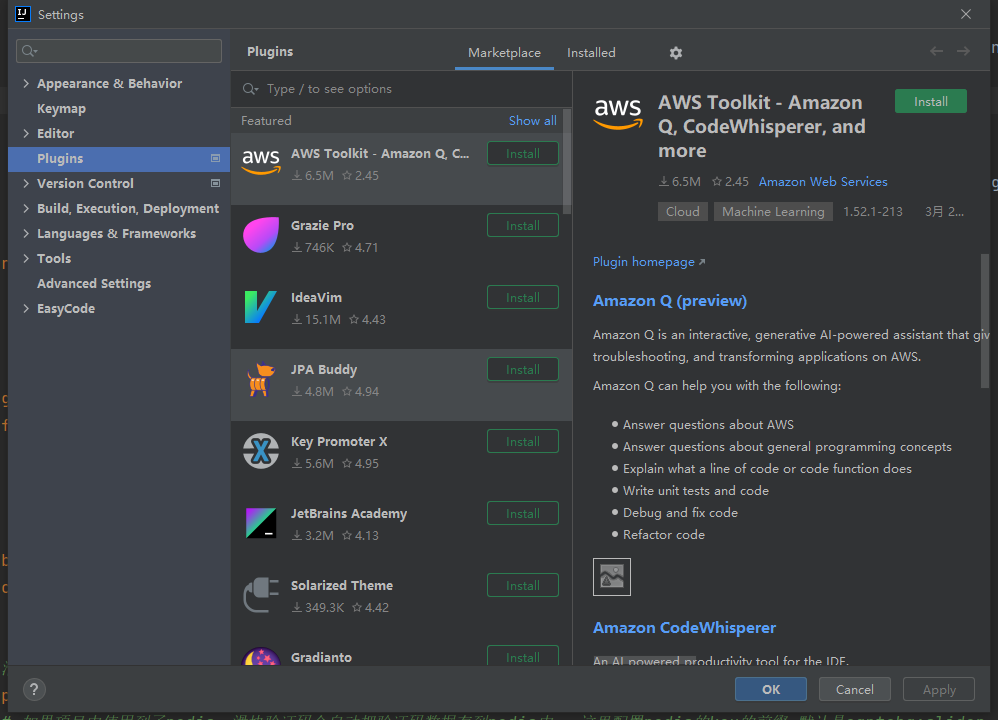Screen dimensions: 998x720
Task: Click the IntelliJ logo in title bar
Action: coord(23,14)
